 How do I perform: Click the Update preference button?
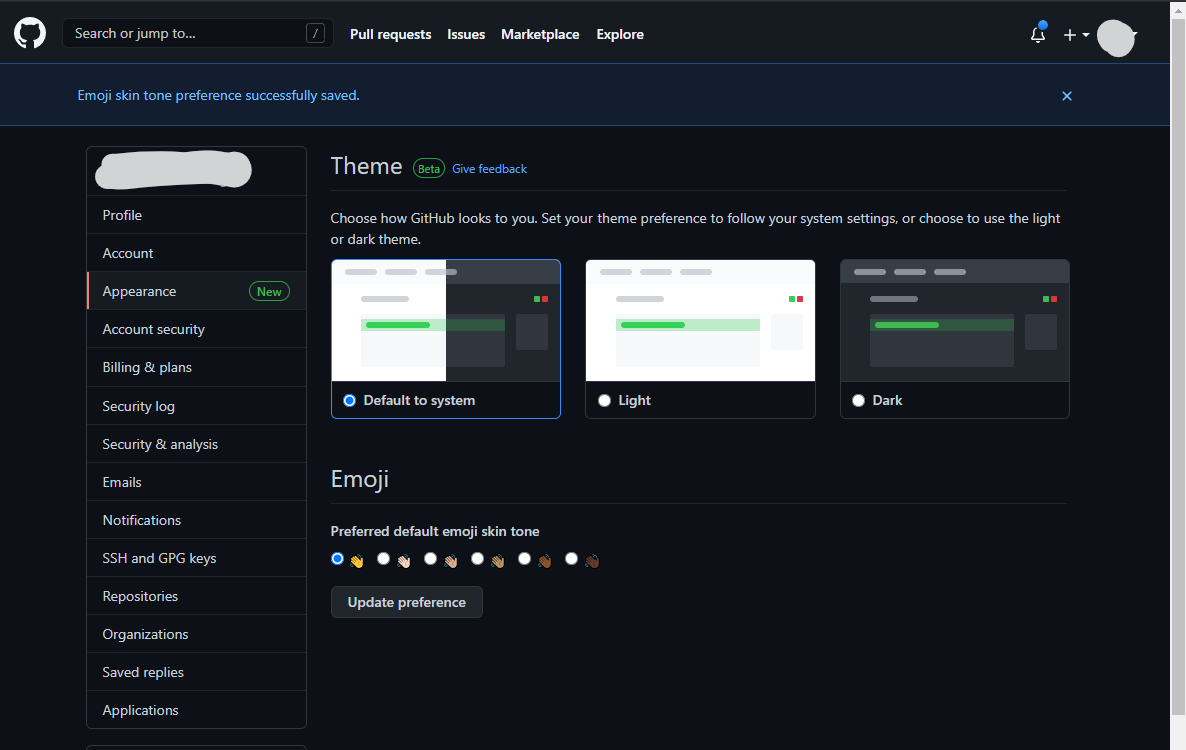click(x=407, y=603)
